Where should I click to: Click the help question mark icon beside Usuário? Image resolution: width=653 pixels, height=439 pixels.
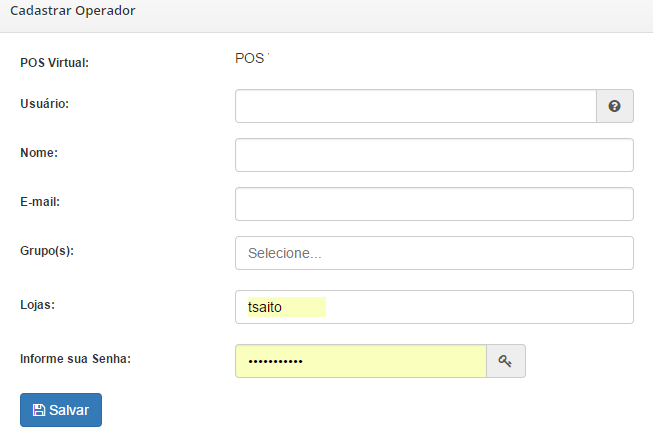(614, 106)
